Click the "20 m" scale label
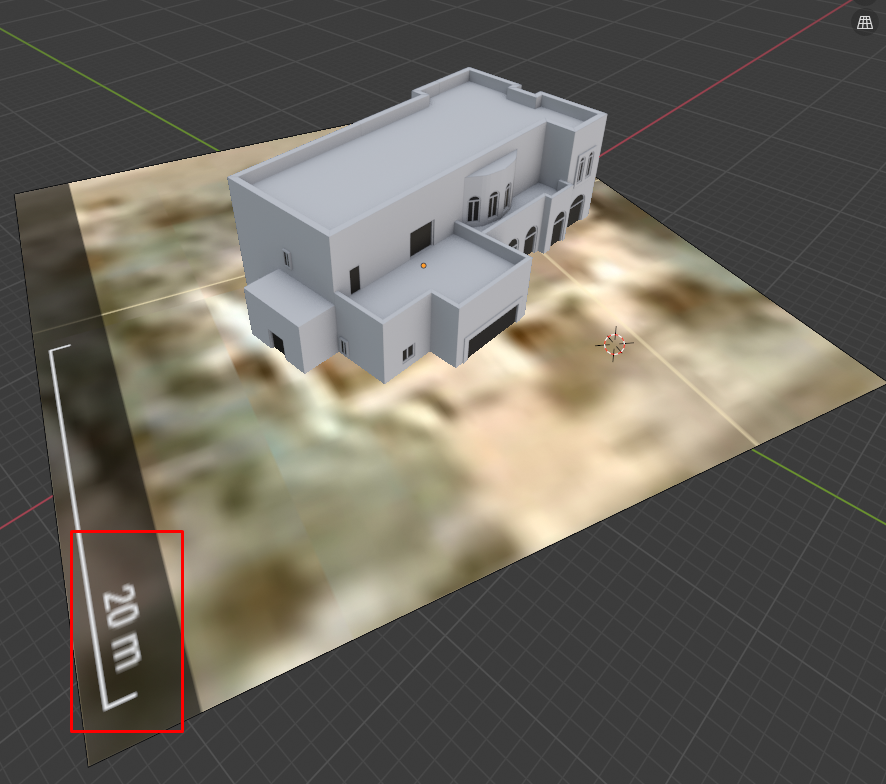Screen dimensions: 886x784 tap(122, 626)
